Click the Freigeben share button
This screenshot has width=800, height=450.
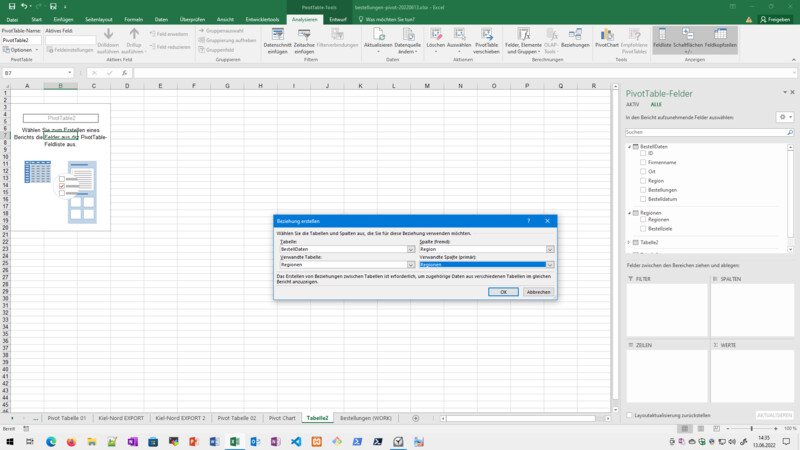[x=775, y=19]
